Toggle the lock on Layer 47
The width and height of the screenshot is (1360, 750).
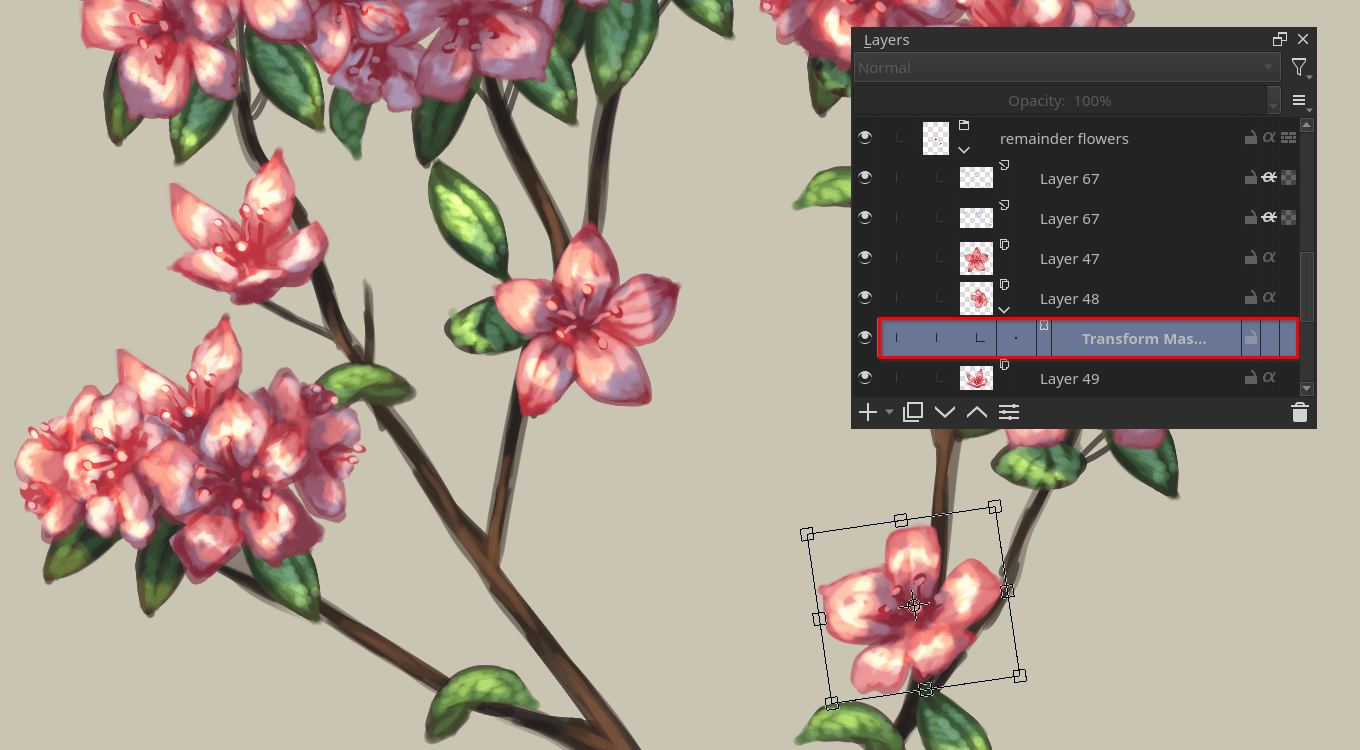tap(1250, 257)
